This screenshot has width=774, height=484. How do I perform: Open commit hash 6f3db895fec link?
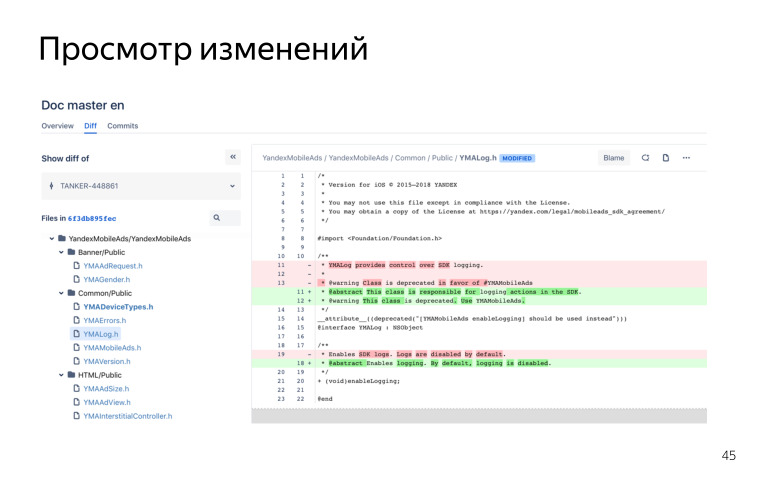[x=92, y=218]
